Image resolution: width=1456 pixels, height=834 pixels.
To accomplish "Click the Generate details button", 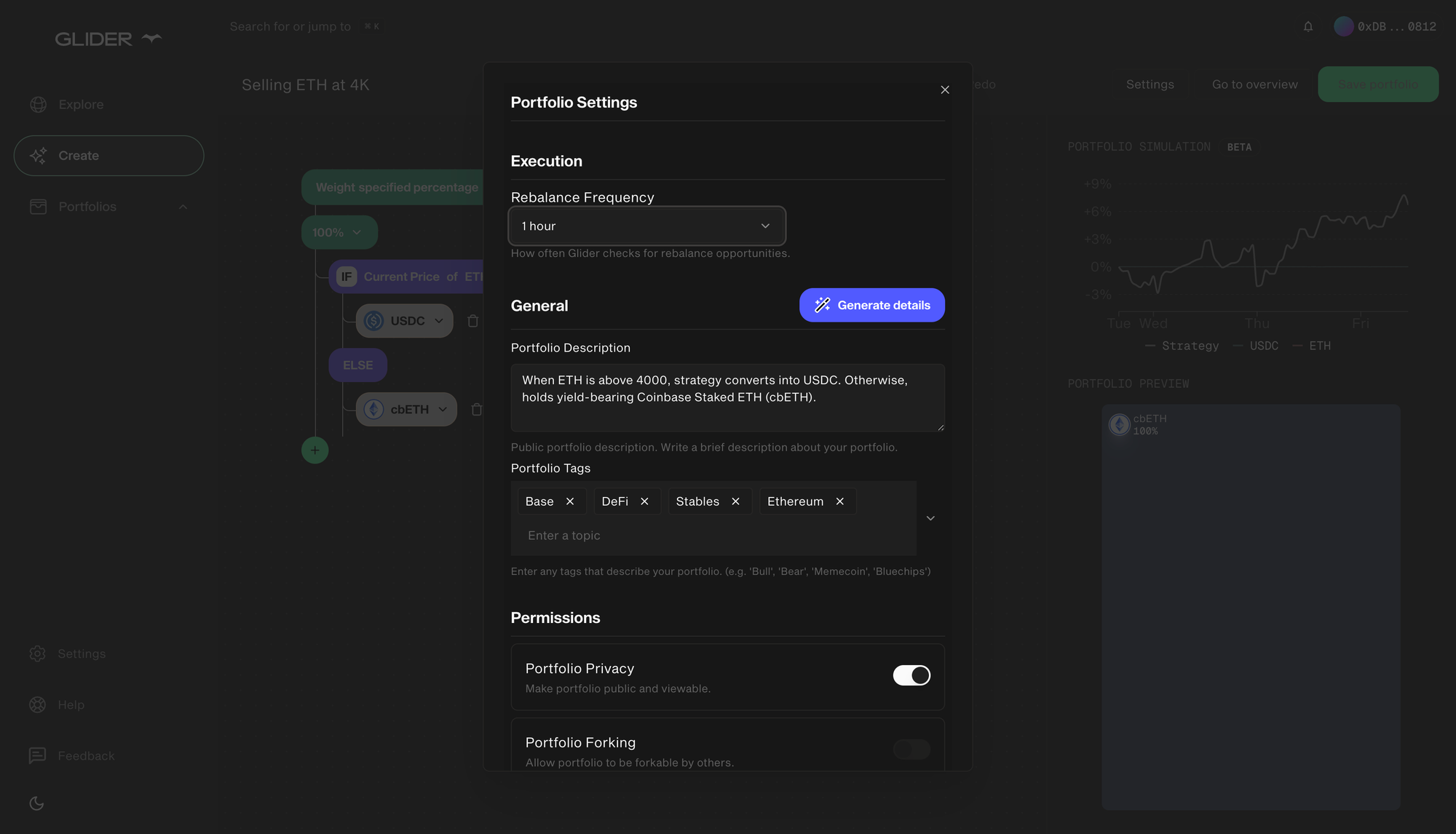I will coord(871,306).
